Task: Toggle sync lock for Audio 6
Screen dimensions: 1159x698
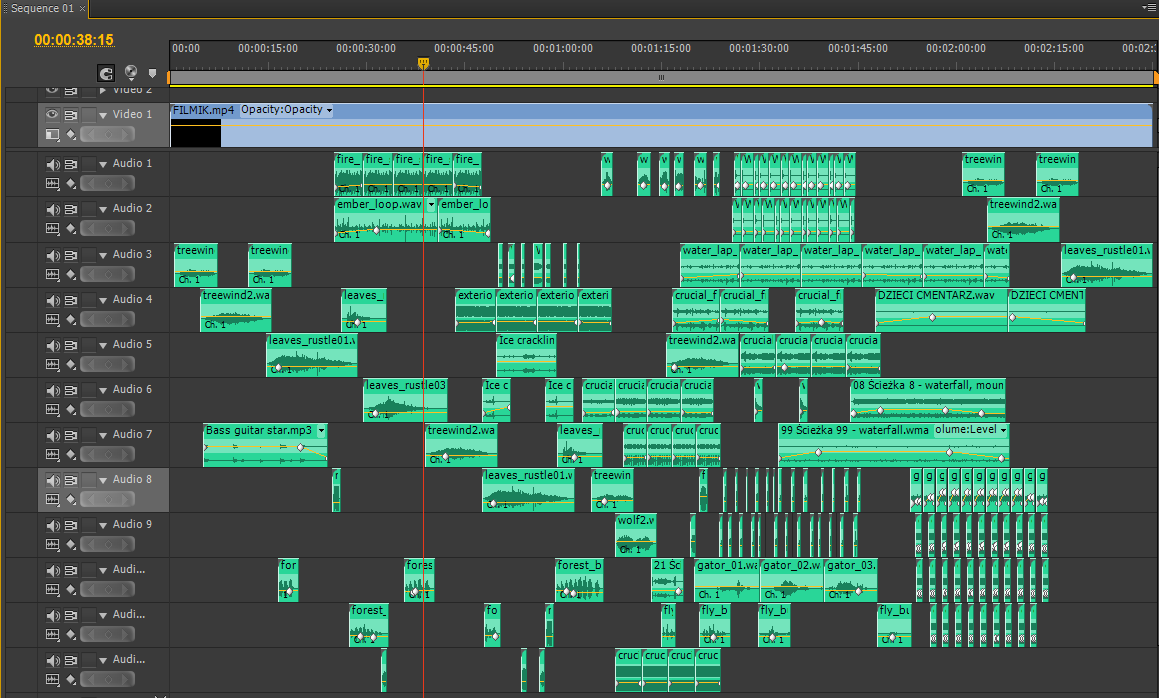Action: [x=70, y=390]
